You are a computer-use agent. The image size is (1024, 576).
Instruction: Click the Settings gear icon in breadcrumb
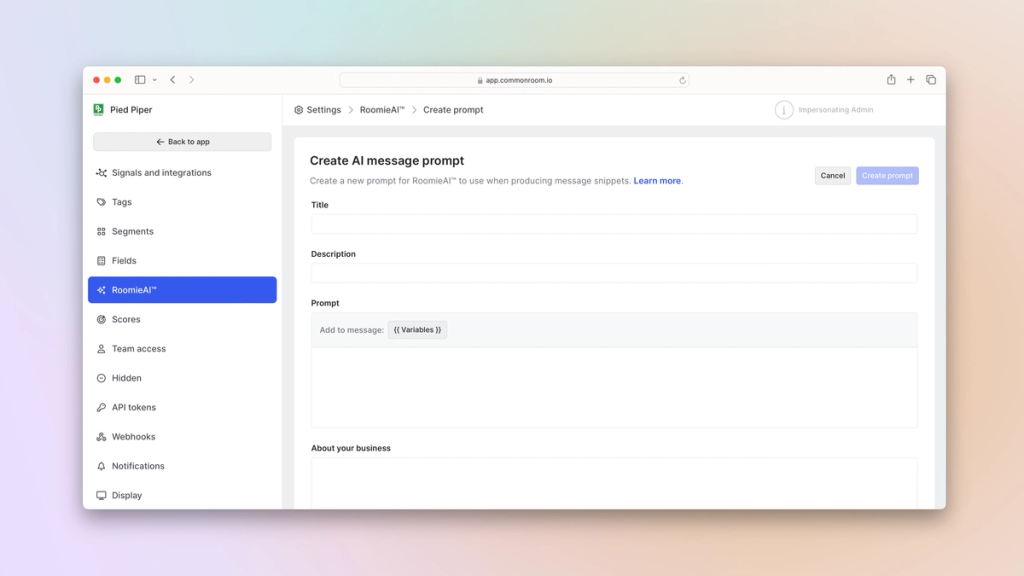coord(298,110)
